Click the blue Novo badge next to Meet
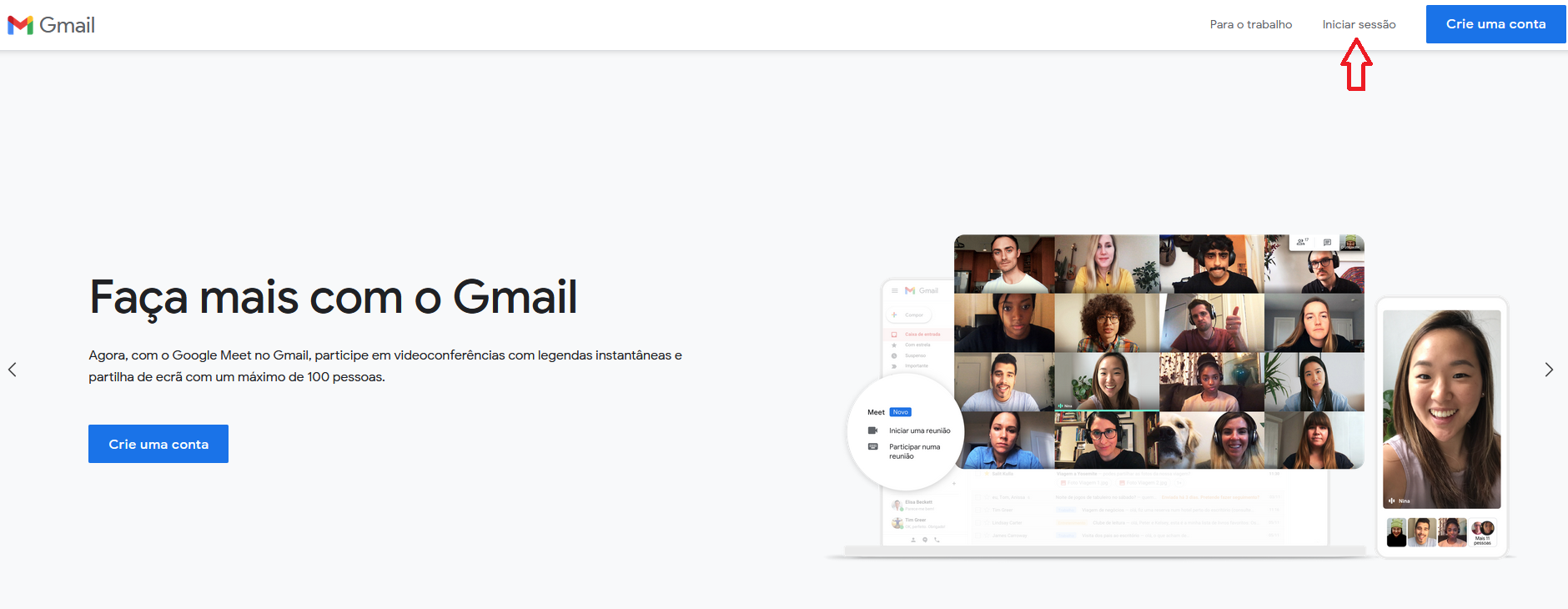 [x=901, y=412]
